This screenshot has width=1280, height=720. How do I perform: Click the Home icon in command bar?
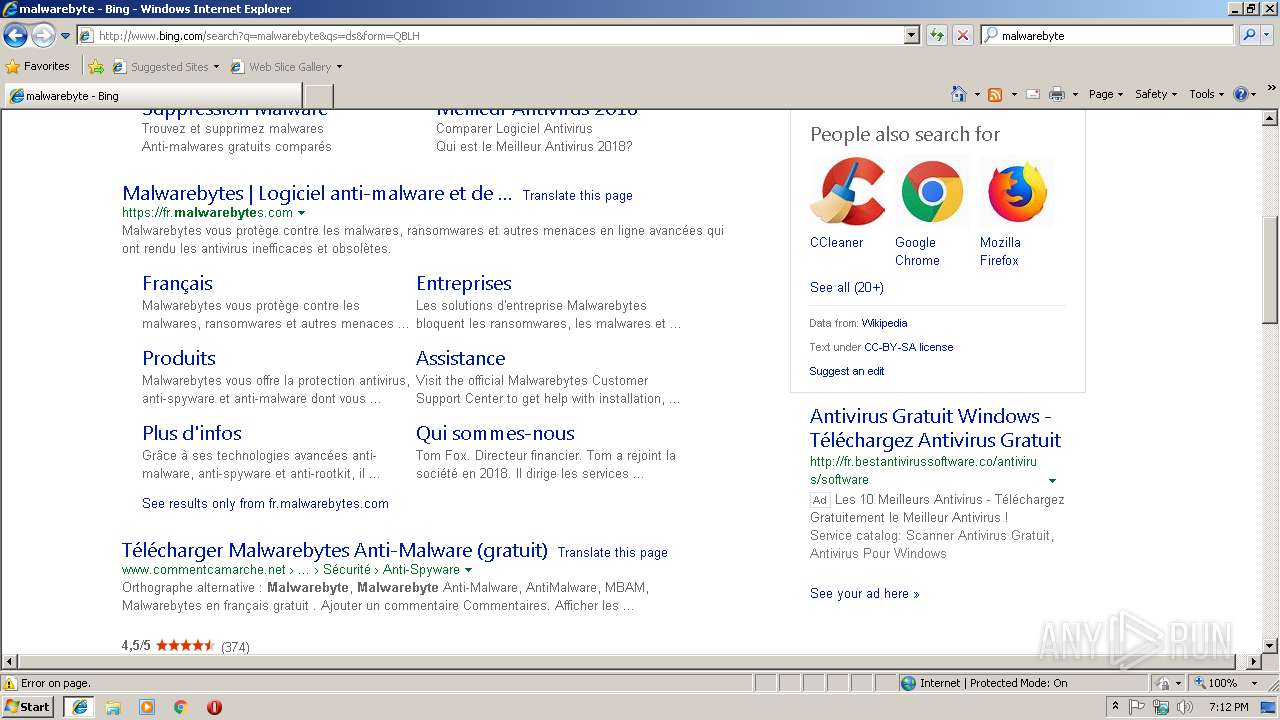[958, 94]
